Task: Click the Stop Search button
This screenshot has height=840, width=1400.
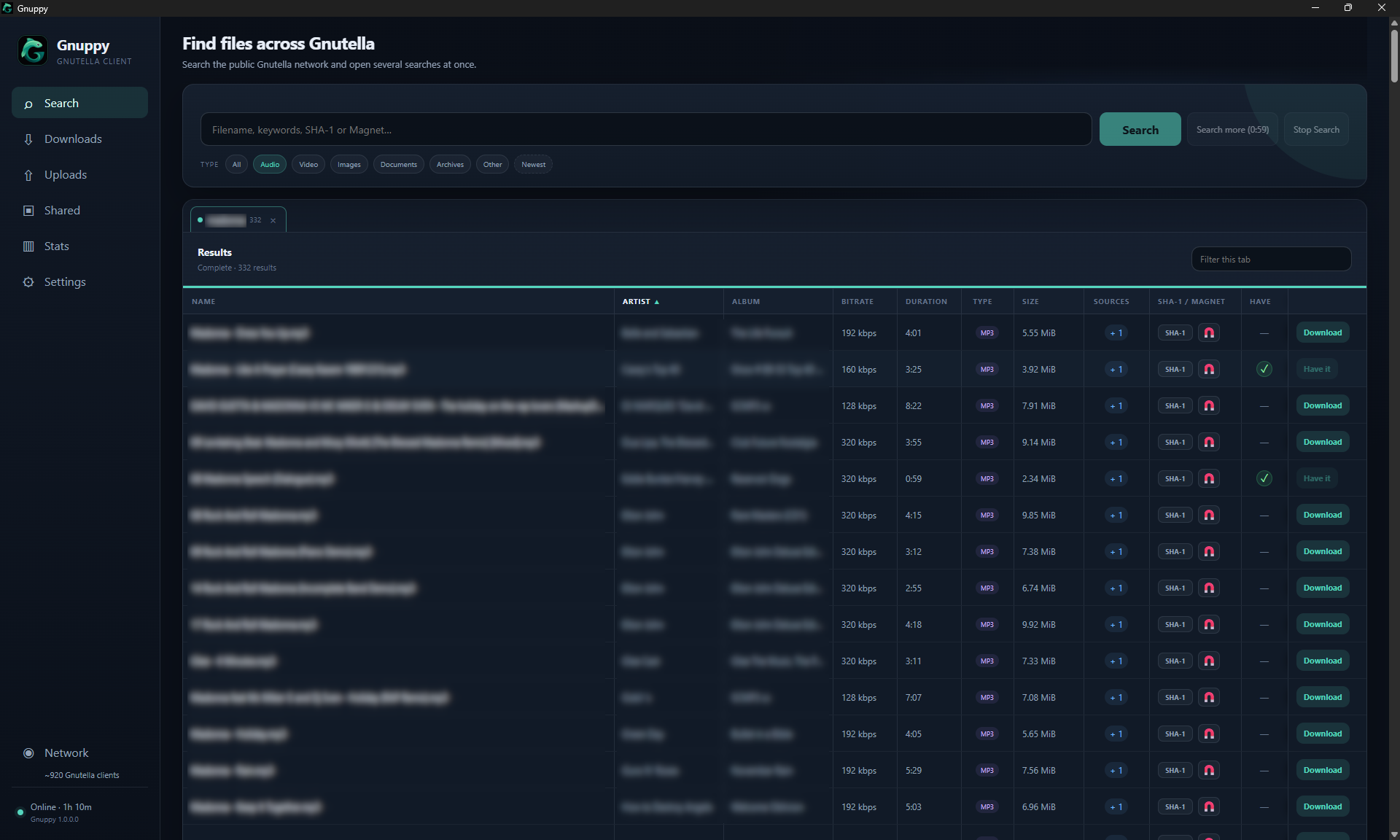Action: 1315,129
